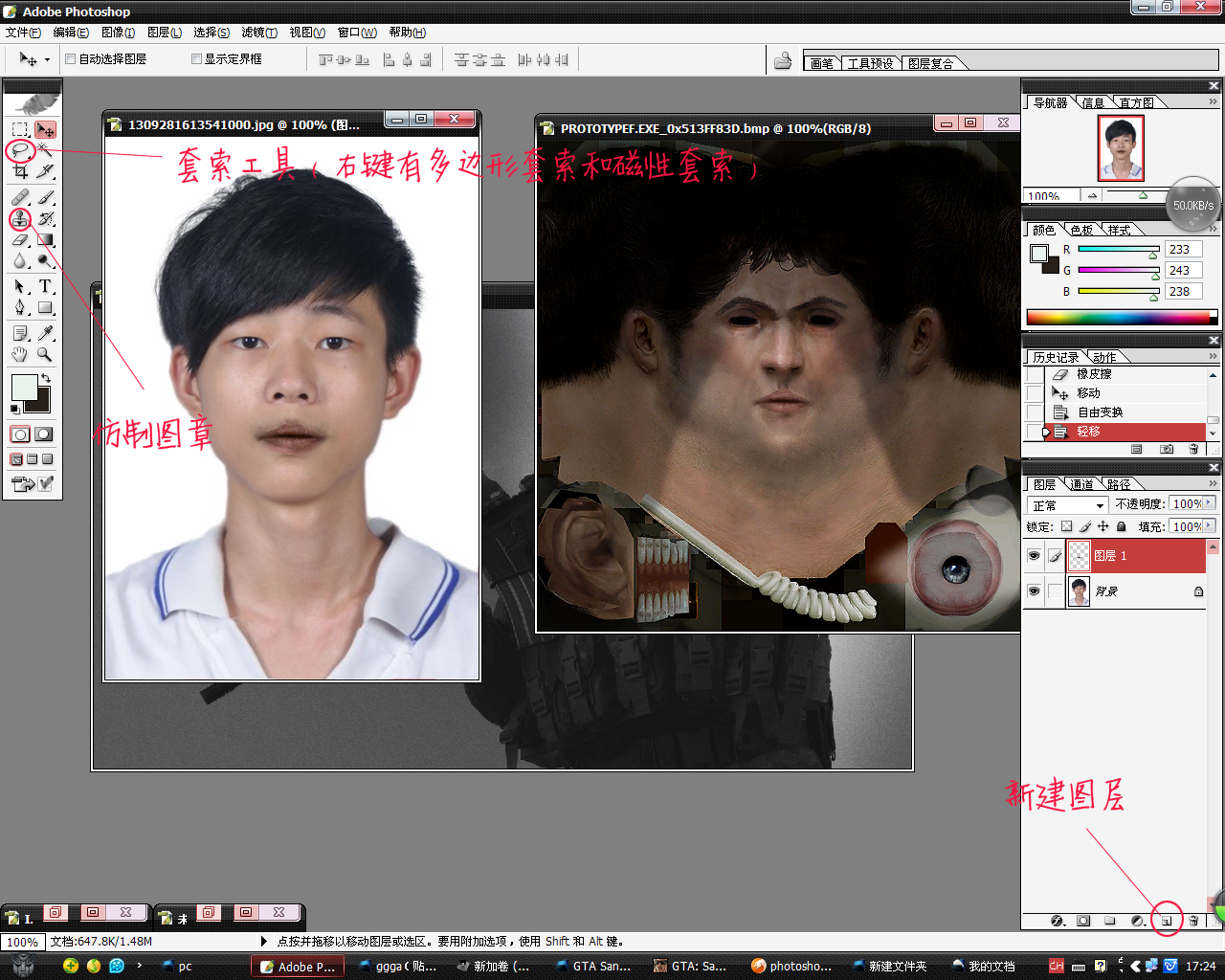Select the Lasso tool

pyautogui.click(x=20, y=150)
